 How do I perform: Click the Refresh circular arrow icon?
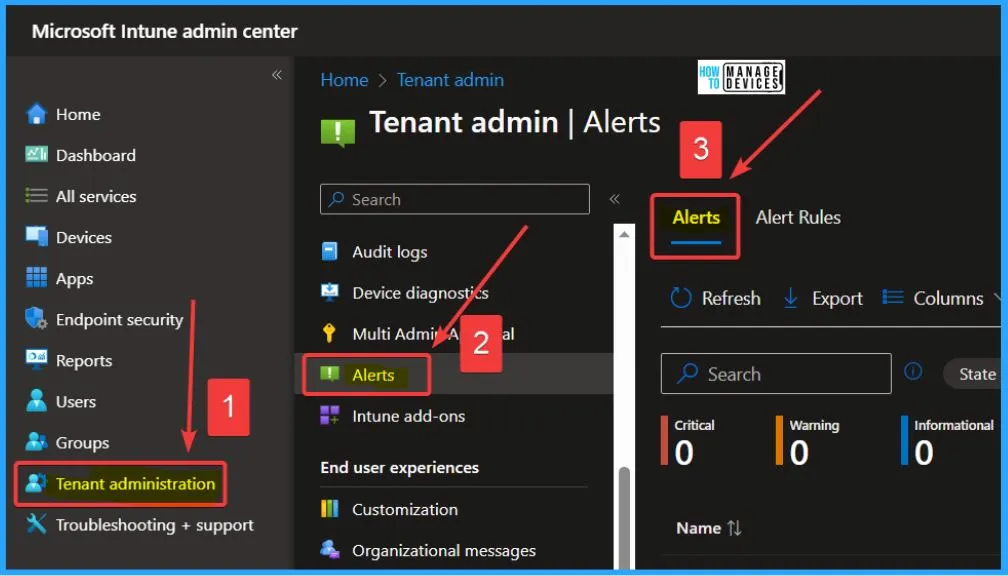coord(681,298)
